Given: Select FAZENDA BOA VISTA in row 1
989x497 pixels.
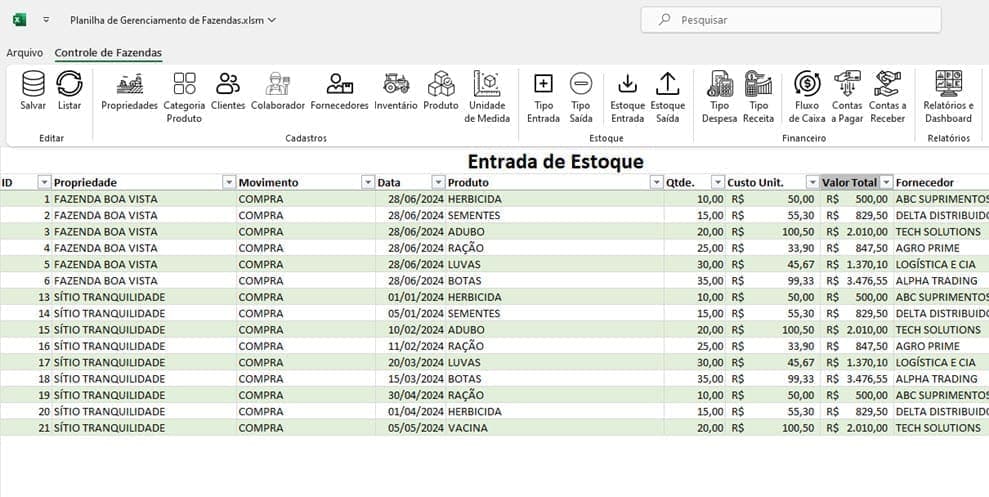Looking at the screenshot, I should 144,199.
